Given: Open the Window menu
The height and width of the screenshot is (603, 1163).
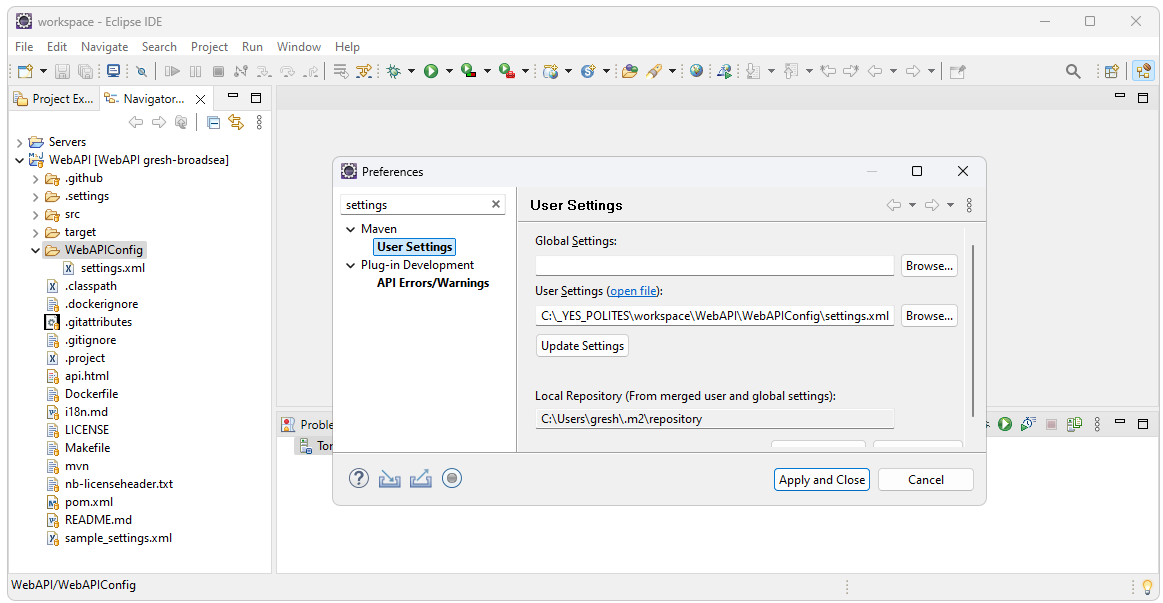Looking at the screenshot, I should (299, 47).
